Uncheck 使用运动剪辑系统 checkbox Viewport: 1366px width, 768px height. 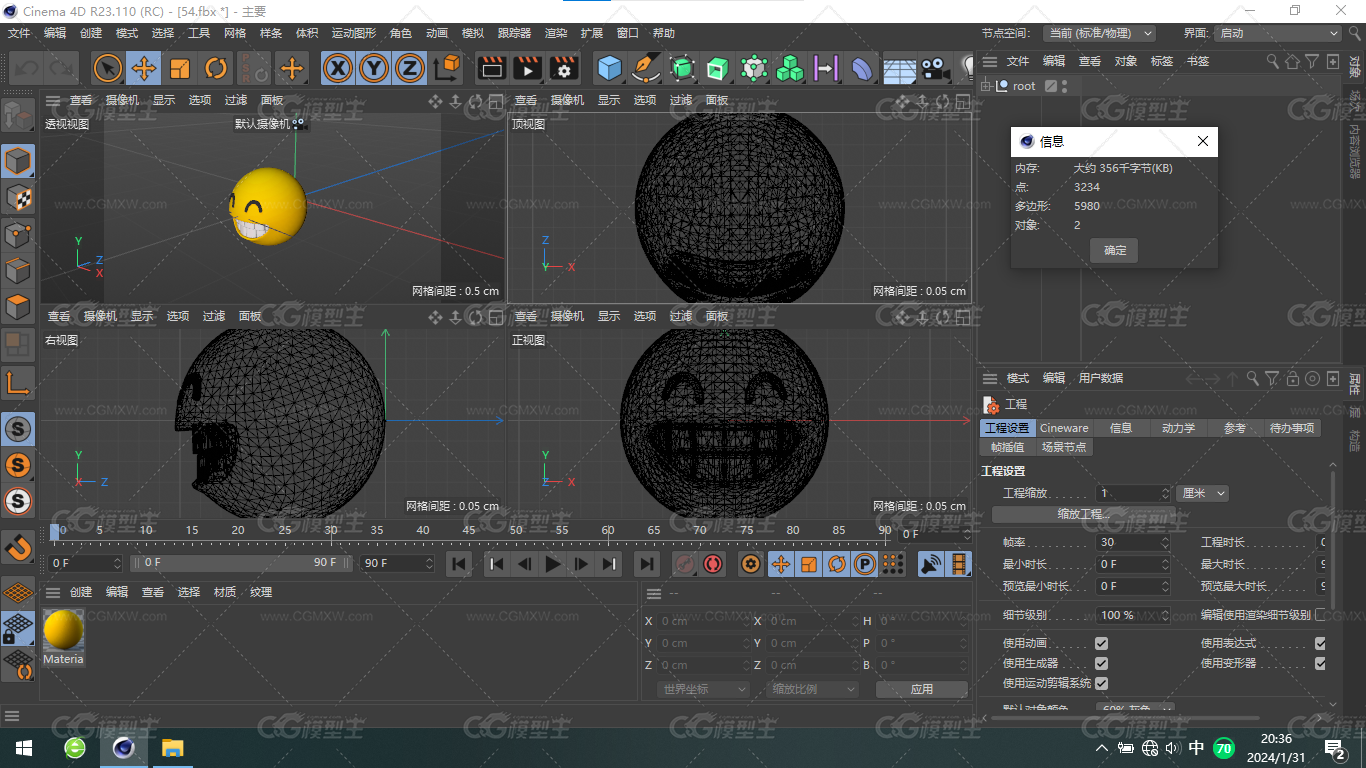click(x=1101, y=683)
